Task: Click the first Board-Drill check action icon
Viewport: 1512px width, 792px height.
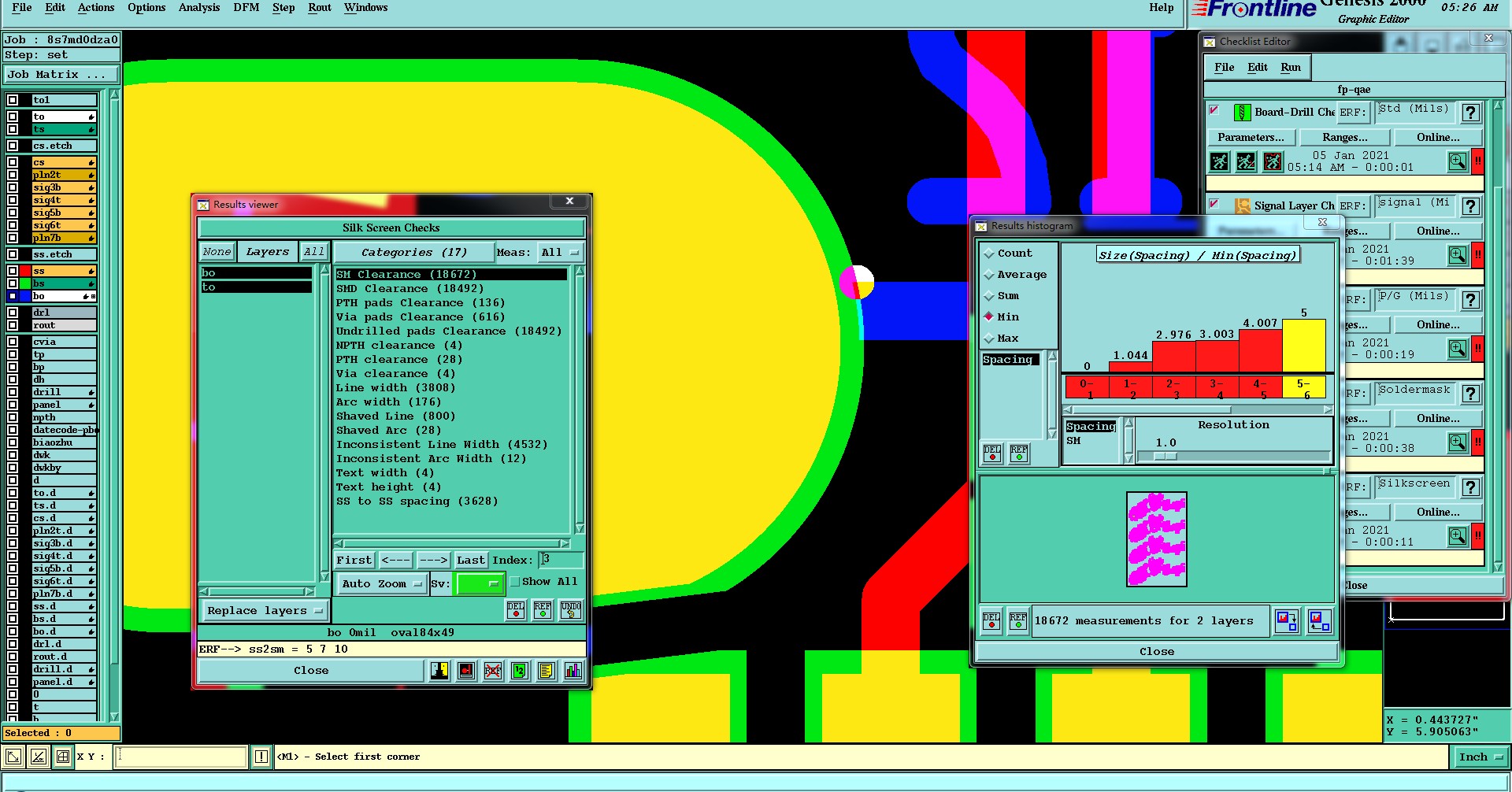Action: click(x=1220, y=161)
